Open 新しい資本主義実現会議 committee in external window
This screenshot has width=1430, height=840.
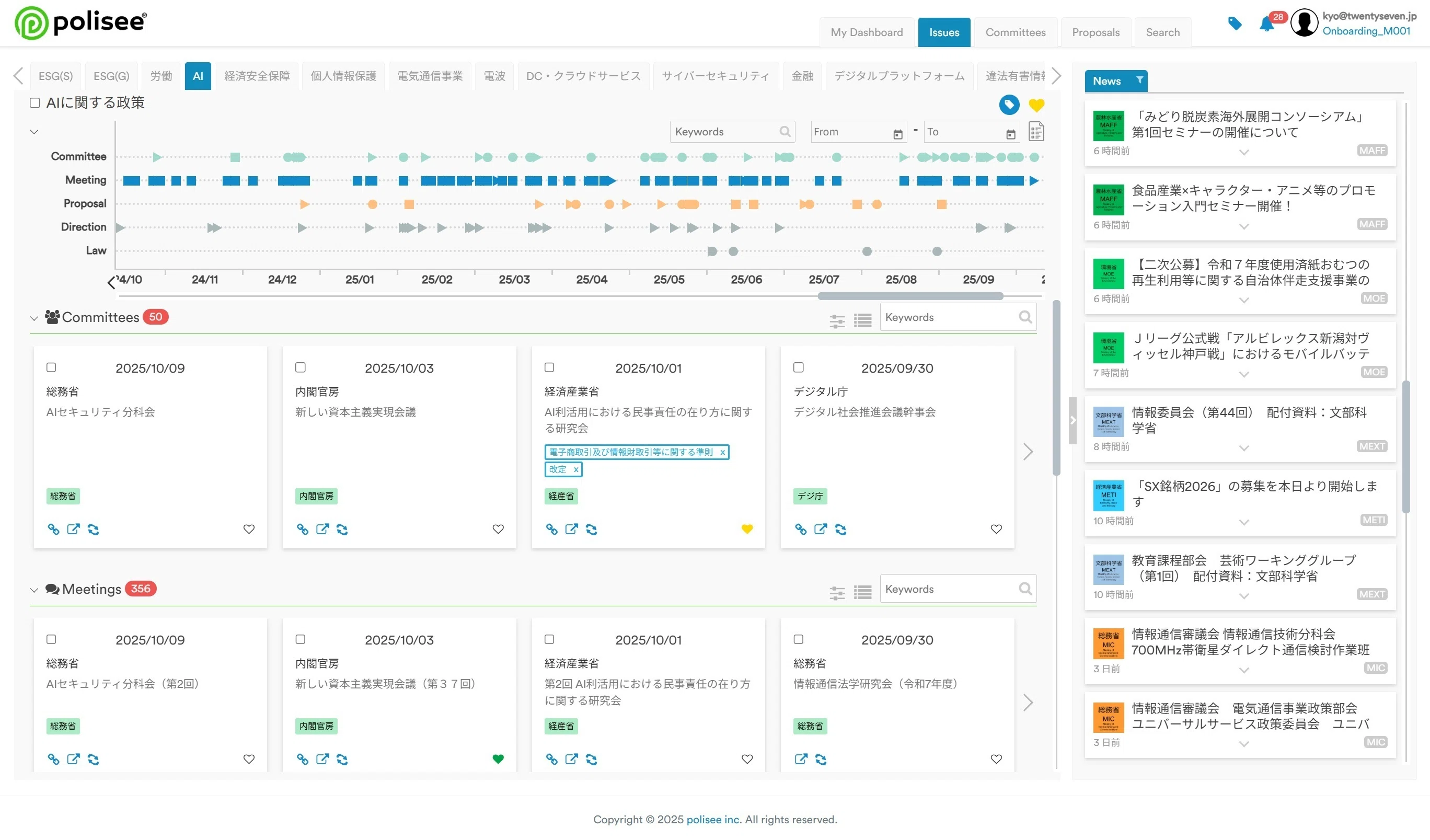pyautogui.click(x=322, y=529)
